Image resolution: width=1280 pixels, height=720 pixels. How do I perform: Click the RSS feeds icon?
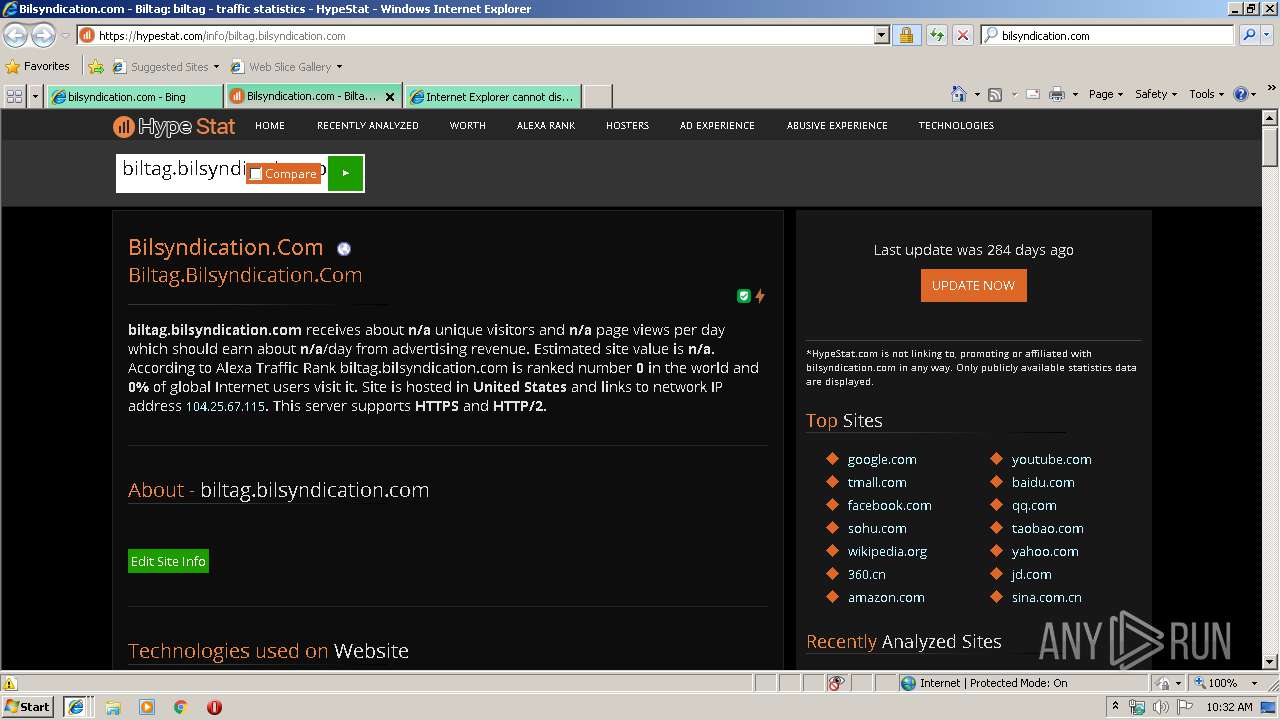tap(994, 94)
